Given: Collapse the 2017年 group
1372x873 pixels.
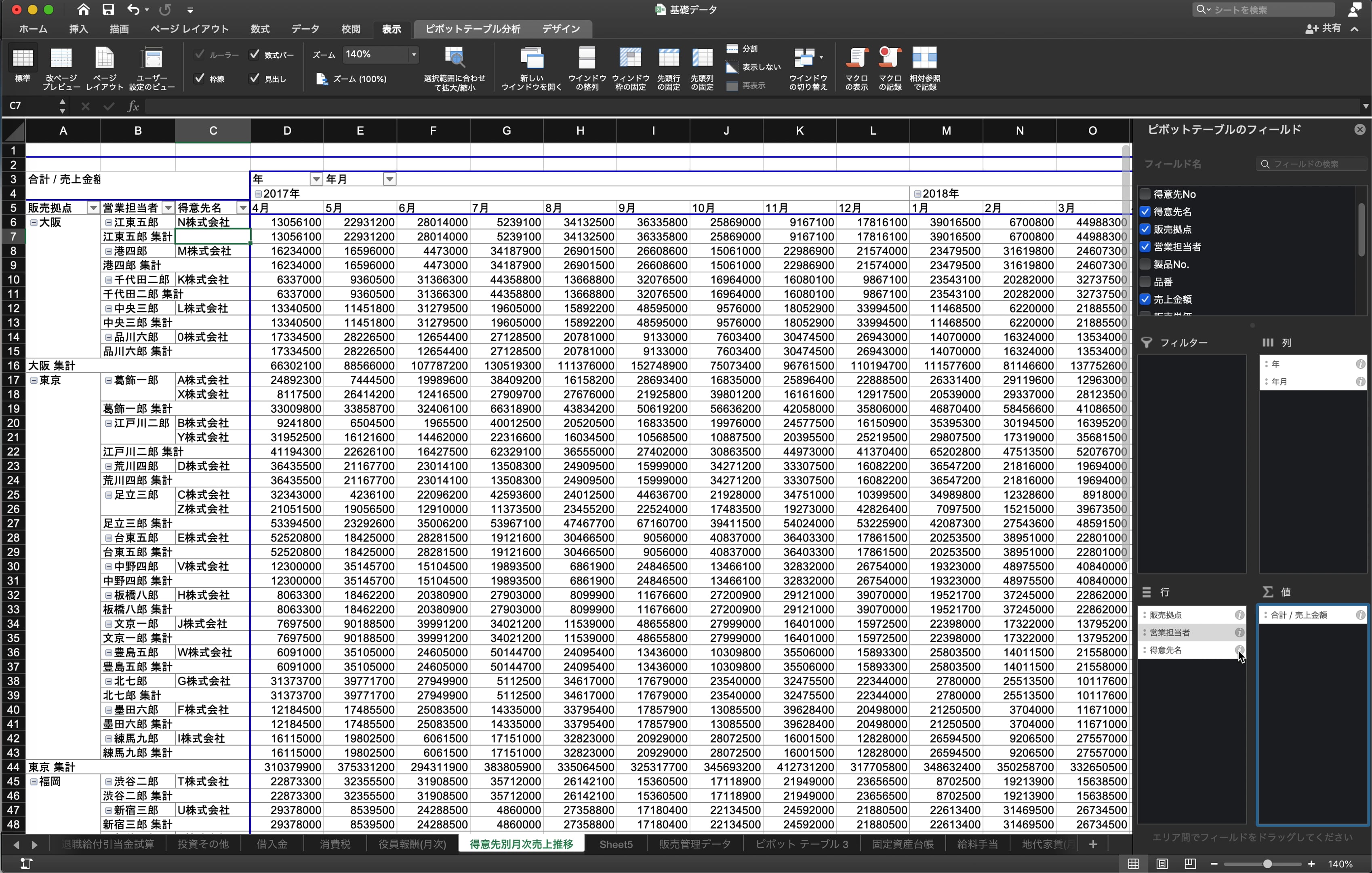Looking at the screenshot, I should 258,194.
